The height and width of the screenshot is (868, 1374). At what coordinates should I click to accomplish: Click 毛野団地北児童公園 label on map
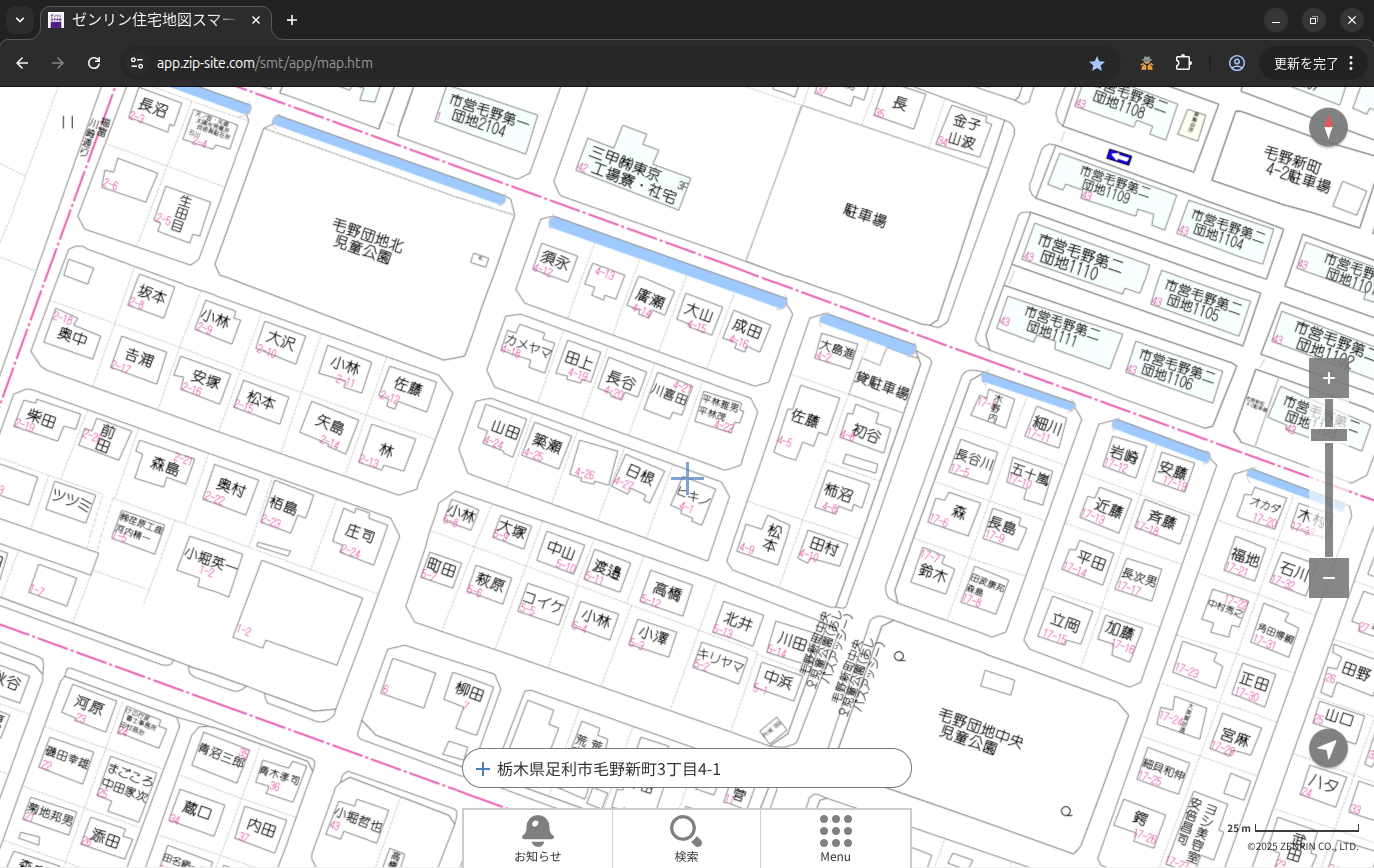[x=368, y=240]
